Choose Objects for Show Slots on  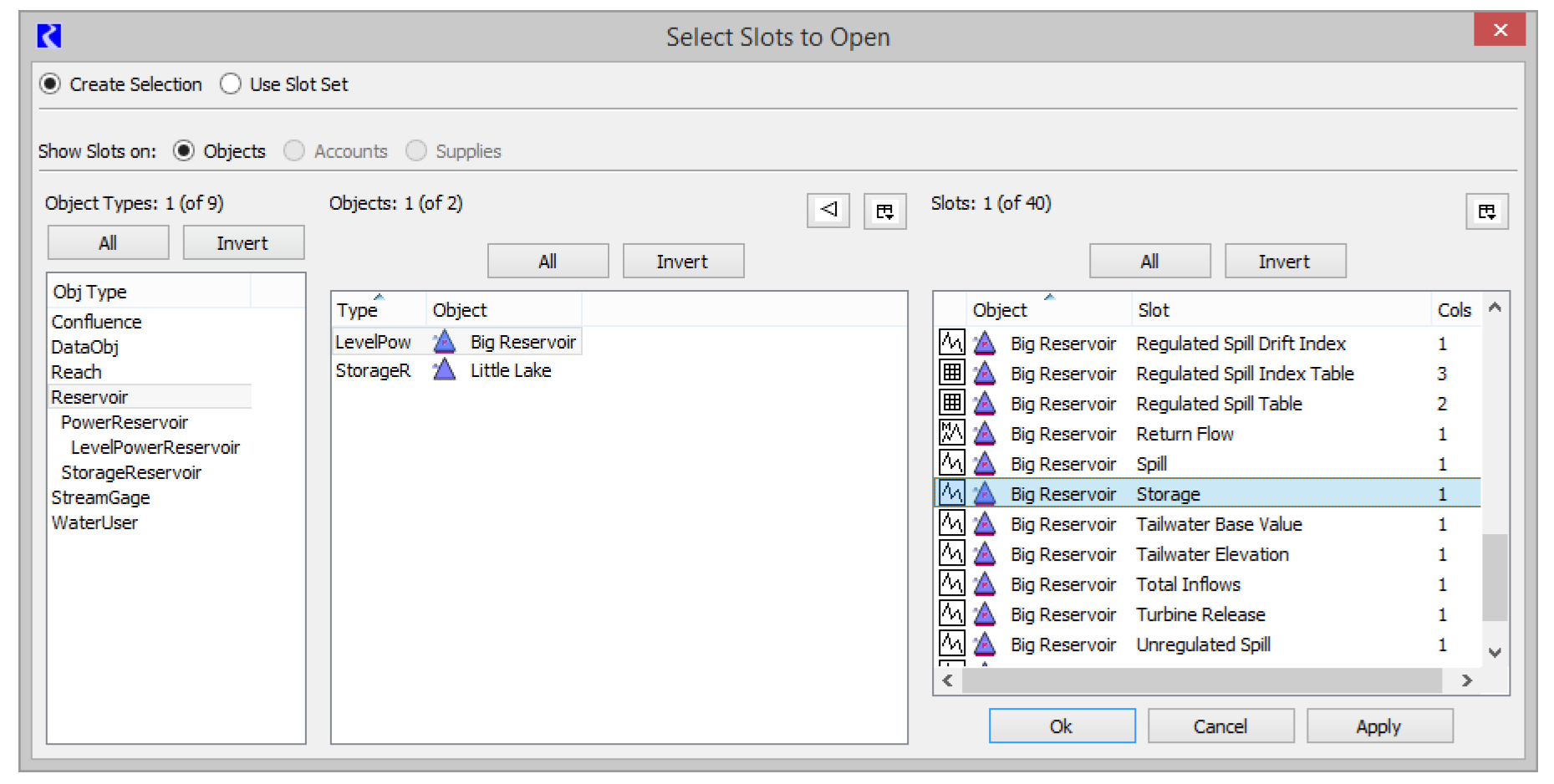[x=184, y=151]
